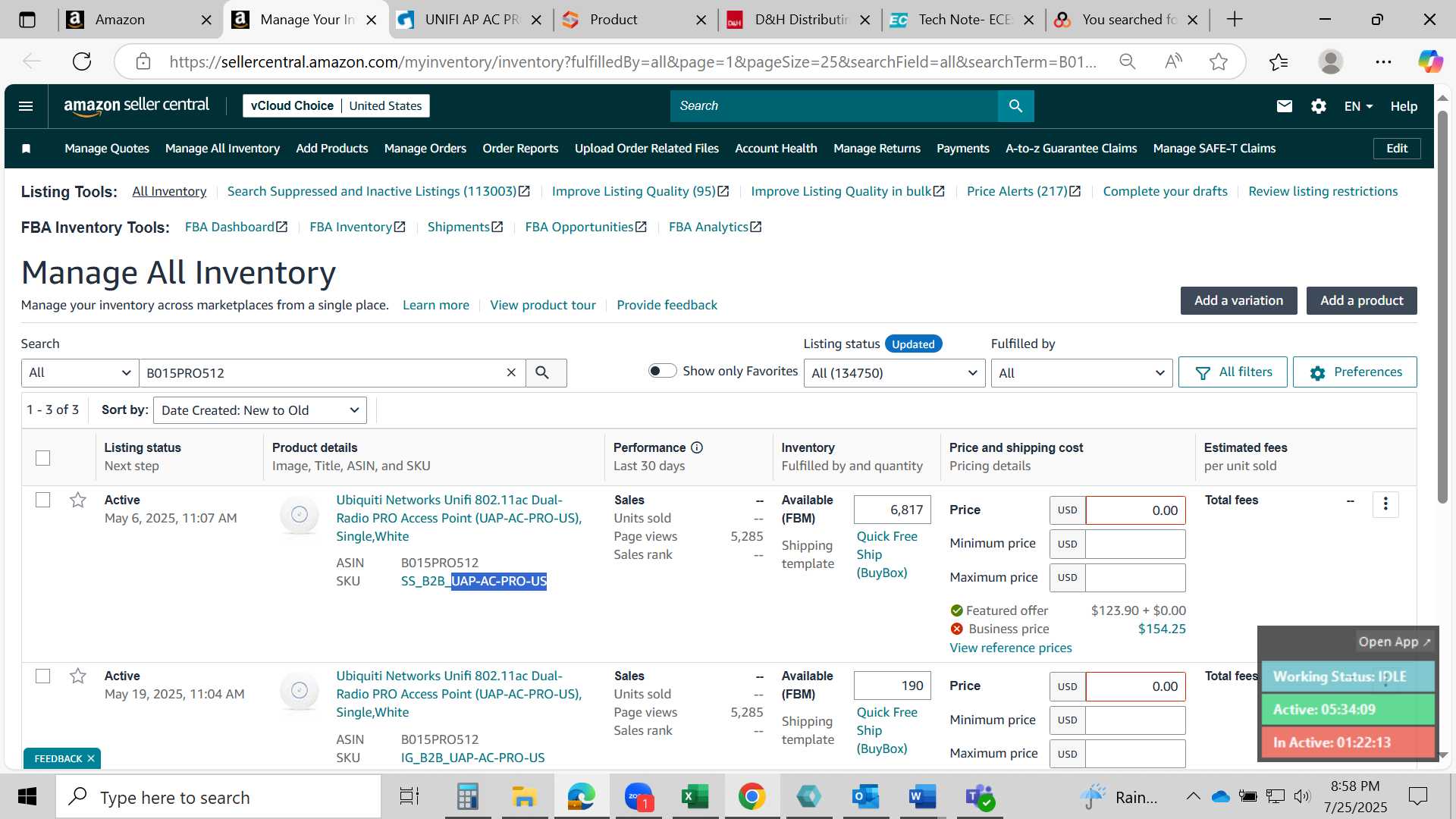Check the IG_B2B_UAP-AC-PRO-US row checkbox

[43, 676]
